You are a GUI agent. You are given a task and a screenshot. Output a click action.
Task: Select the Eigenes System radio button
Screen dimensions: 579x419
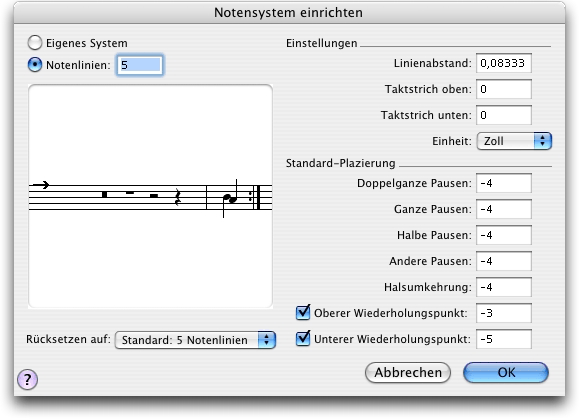pos(35,43)
